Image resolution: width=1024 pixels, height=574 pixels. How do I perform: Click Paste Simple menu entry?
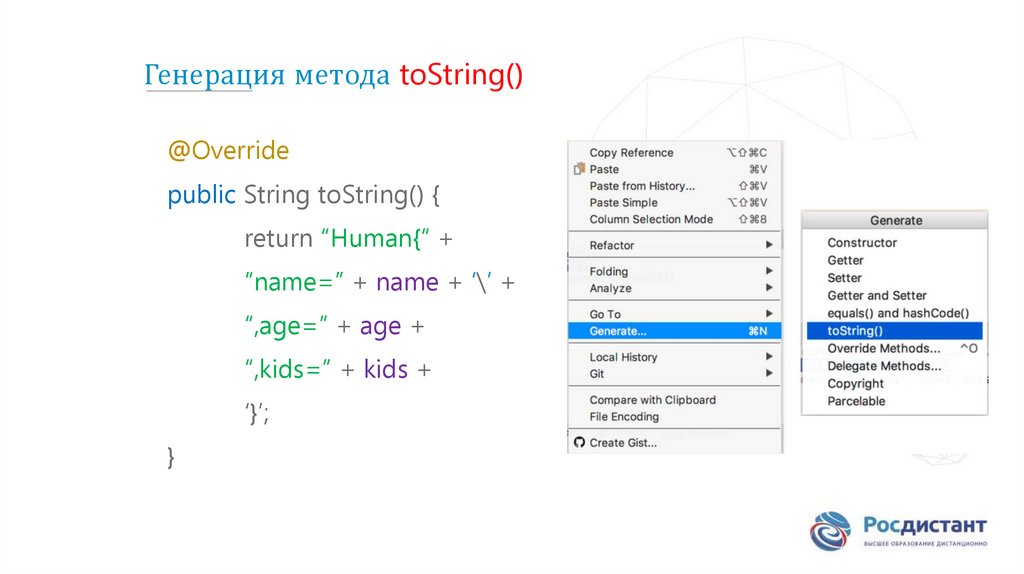coord(623,203)
